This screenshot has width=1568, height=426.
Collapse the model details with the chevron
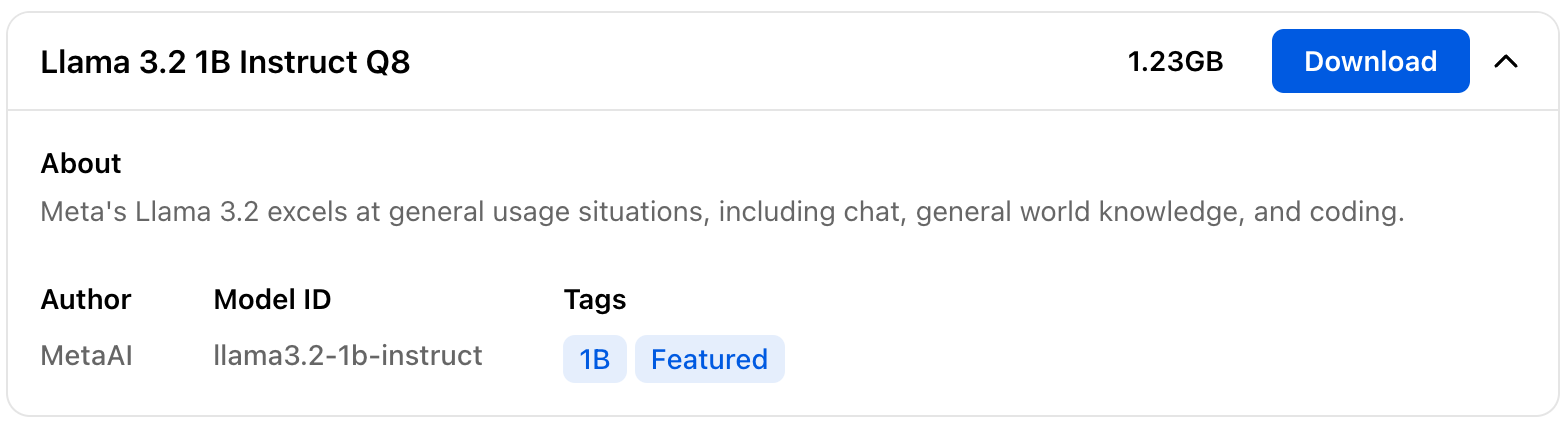point(1505,62)
